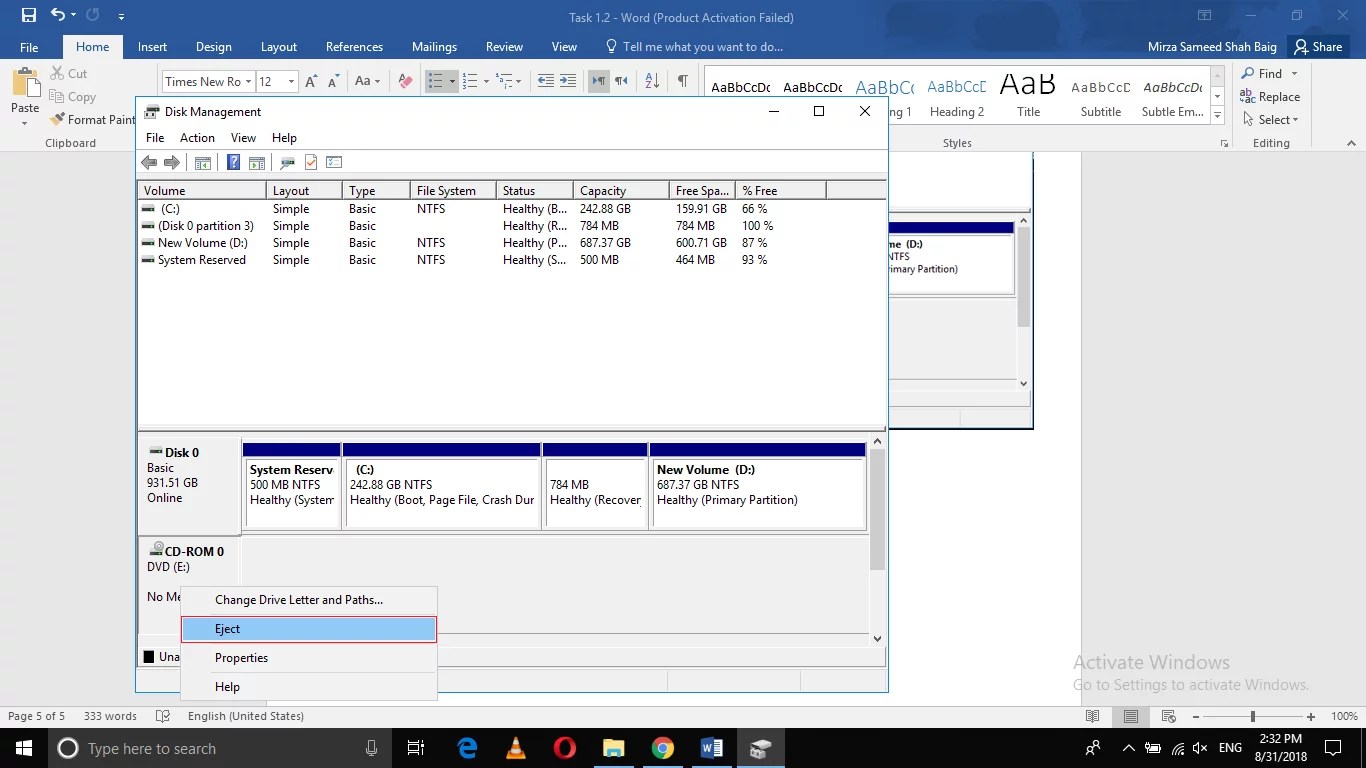Switch to the References ribbon tab
Screen dimensions: 1366x768
click(x=354, y=46)
